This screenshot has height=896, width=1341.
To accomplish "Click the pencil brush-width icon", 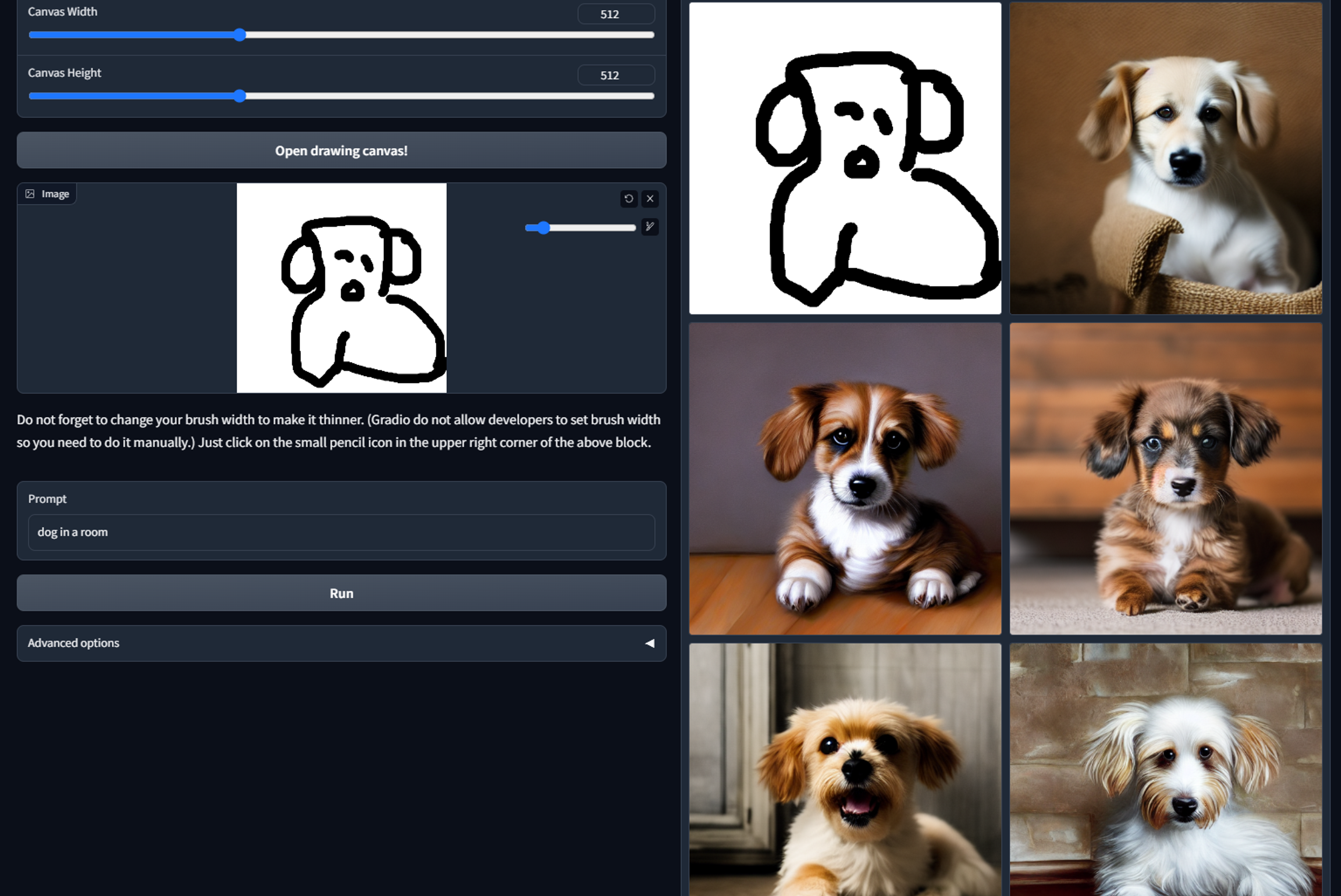I will (650, 227).
